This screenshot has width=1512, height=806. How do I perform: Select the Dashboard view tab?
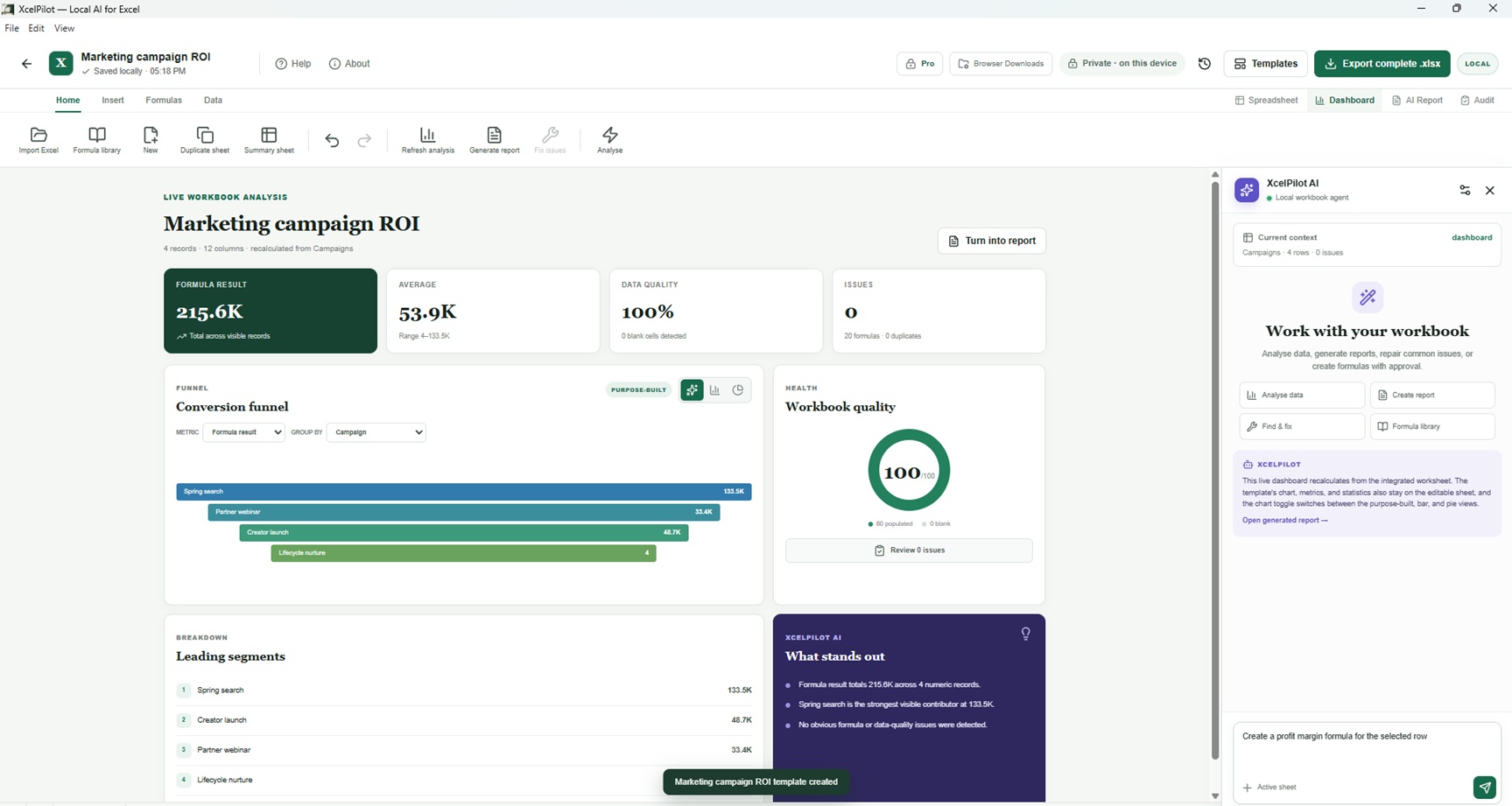[1345, 101]
